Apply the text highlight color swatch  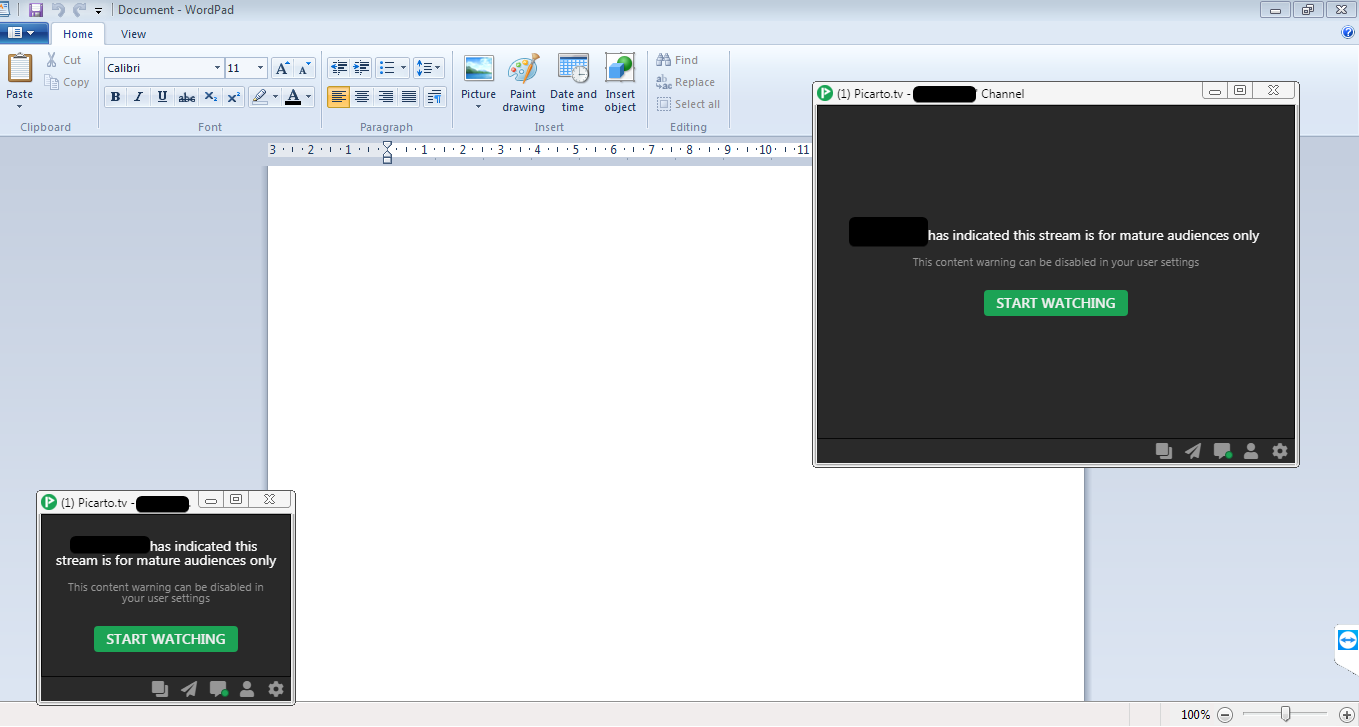[259, 97]
